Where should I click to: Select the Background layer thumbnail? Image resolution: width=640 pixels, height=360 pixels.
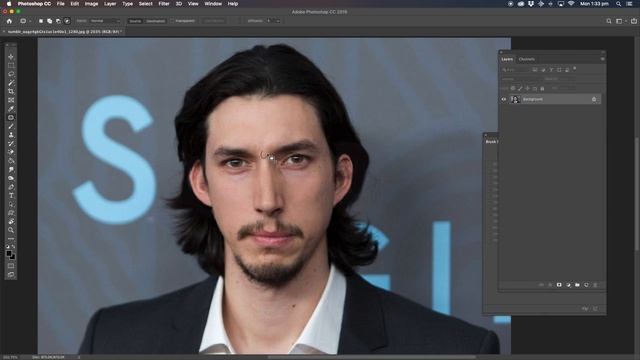[x=515, y=99]
